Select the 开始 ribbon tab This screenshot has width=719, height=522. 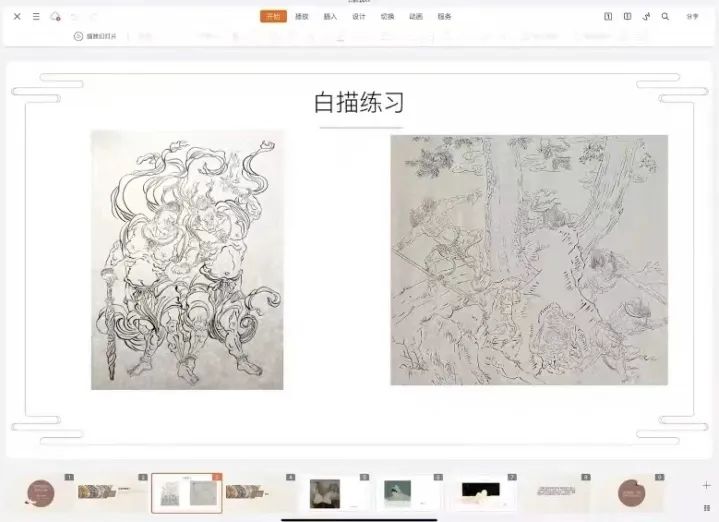point(273,17)
